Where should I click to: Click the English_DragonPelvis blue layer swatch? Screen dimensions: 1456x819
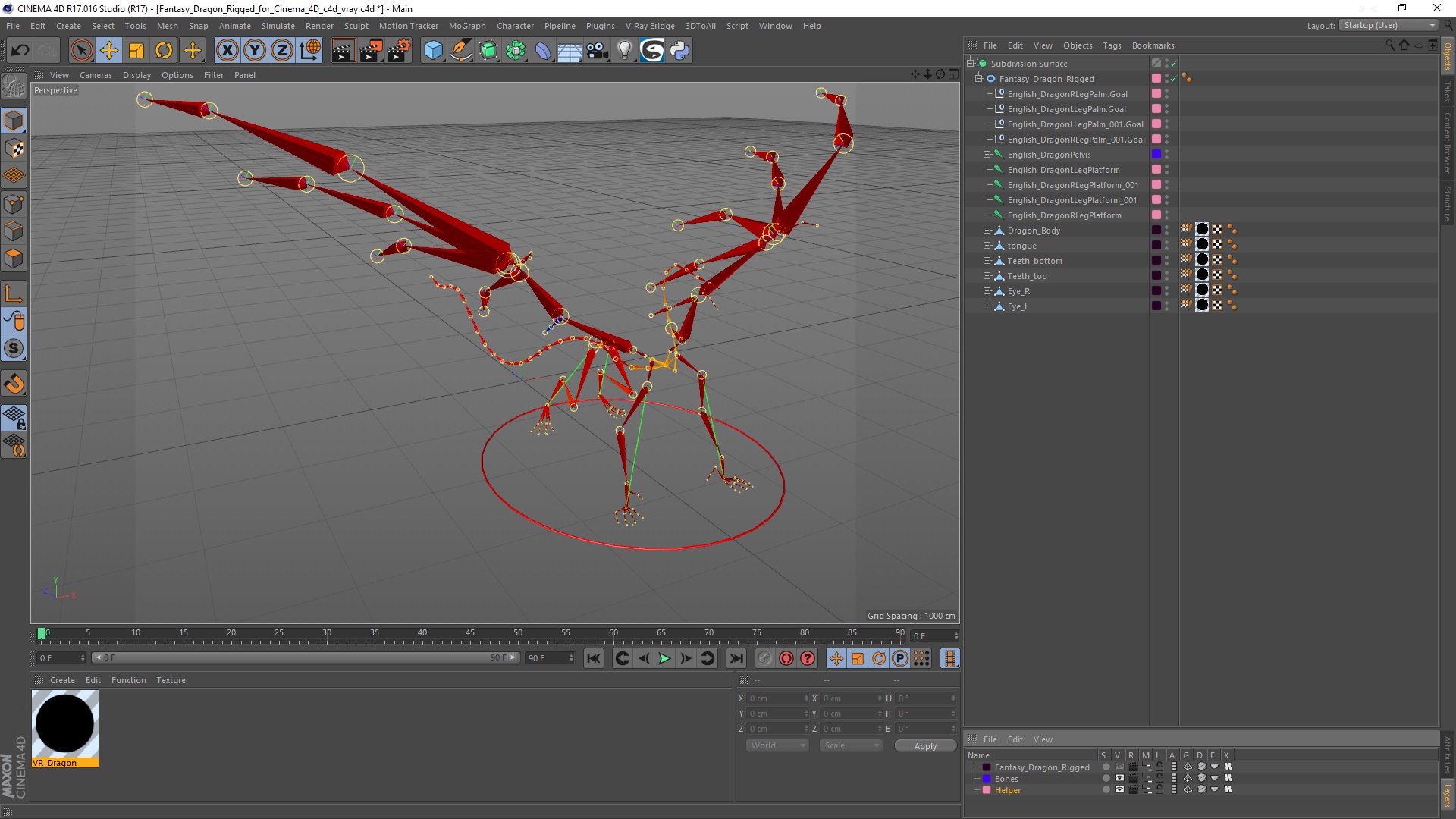coord(1156,155)
